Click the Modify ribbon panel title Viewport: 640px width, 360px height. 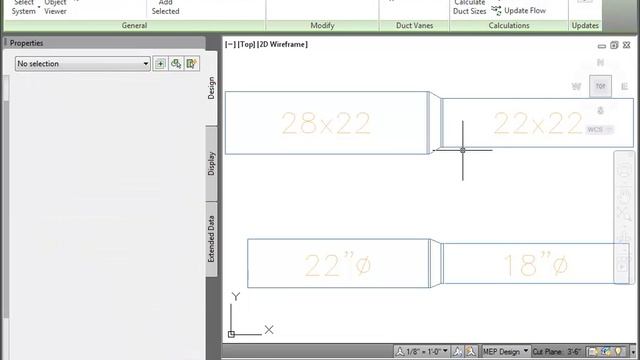click(x=322, y=25)
